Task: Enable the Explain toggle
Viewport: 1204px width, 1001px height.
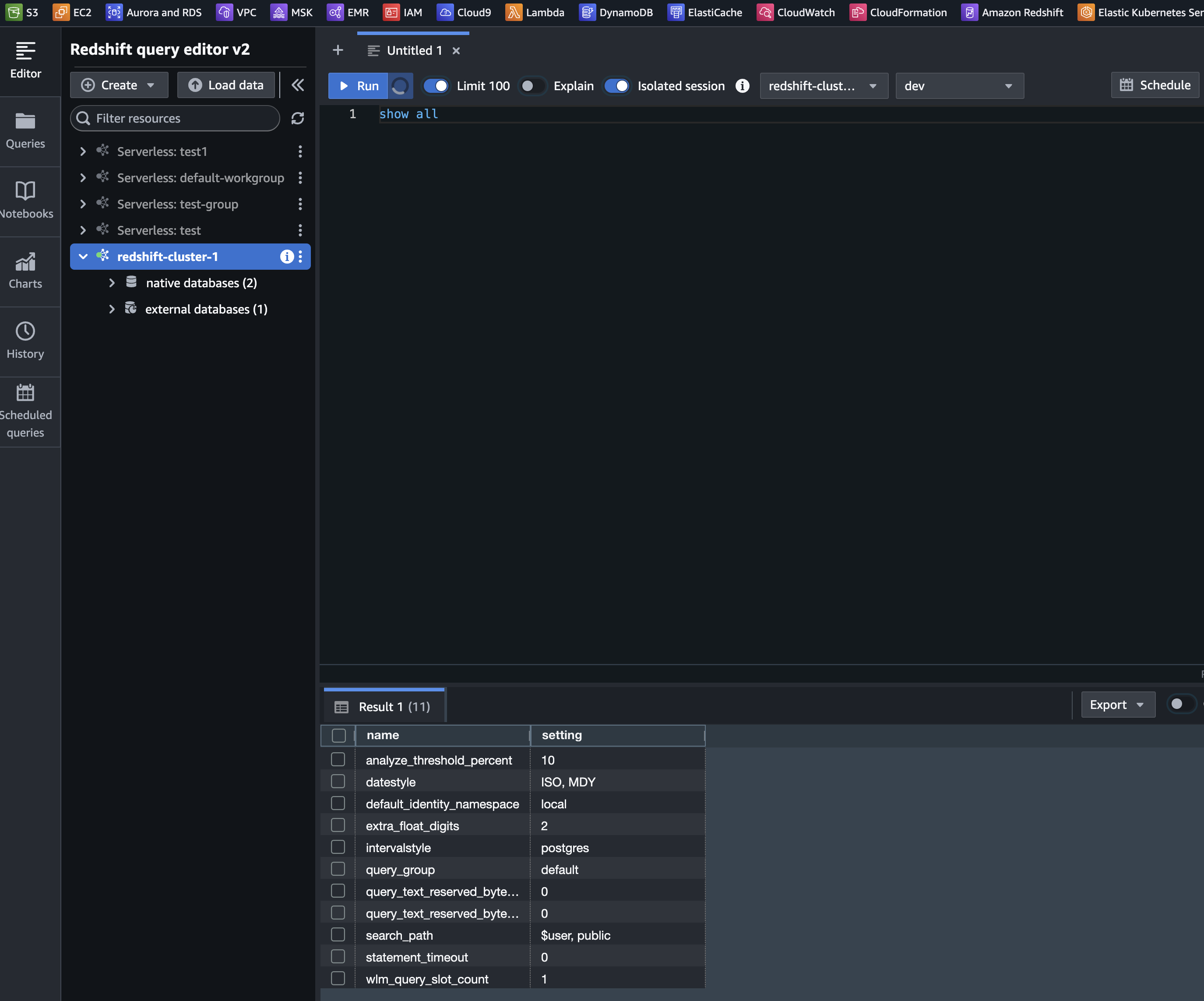Action: point(532,85)
